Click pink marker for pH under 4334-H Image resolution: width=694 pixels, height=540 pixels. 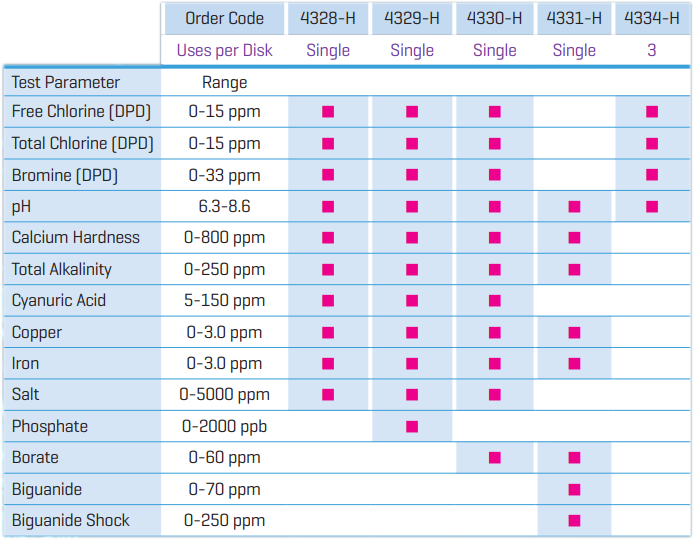(x=652, y=207)
